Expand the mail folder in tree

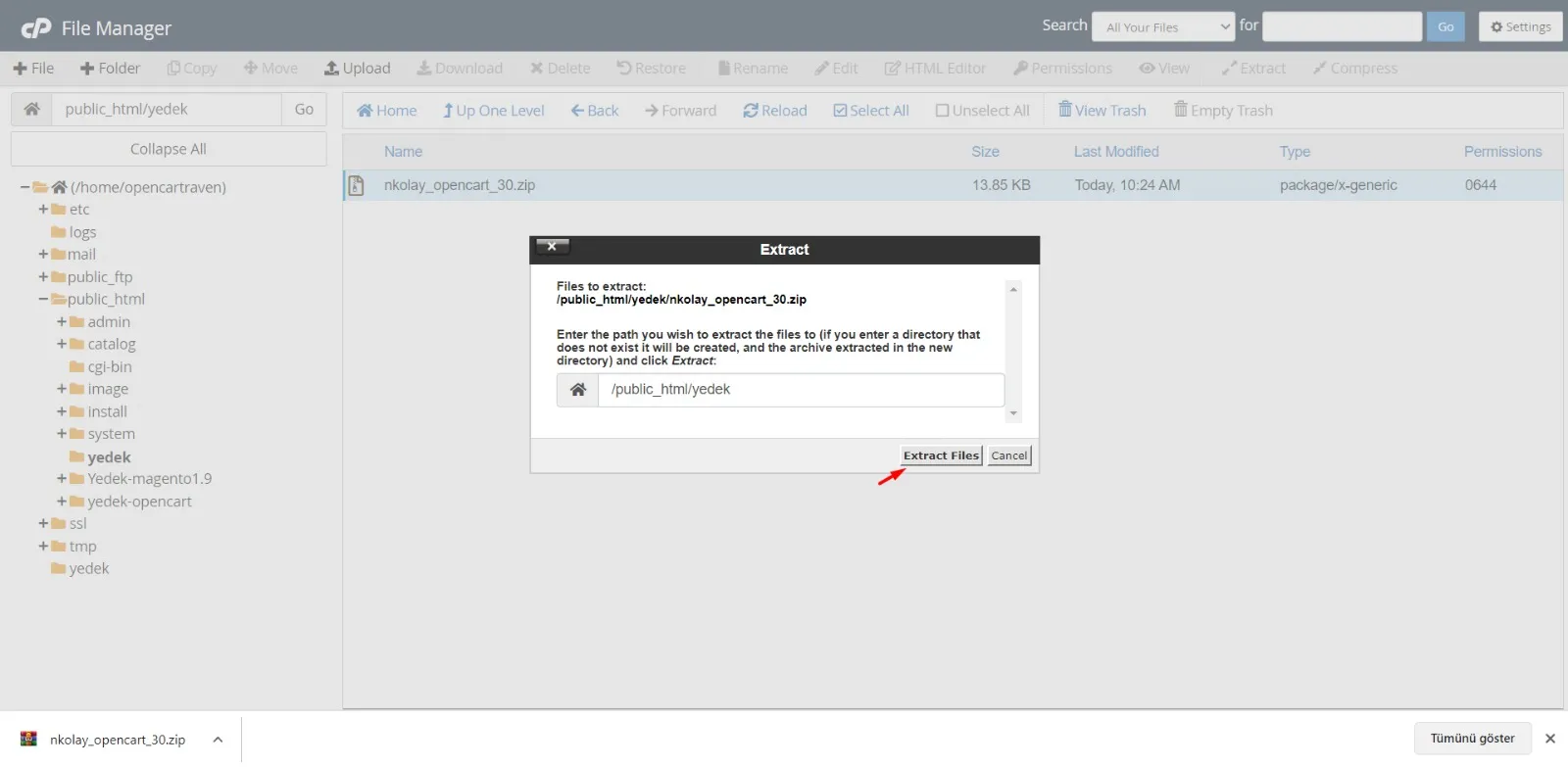(x=43, y=255)
